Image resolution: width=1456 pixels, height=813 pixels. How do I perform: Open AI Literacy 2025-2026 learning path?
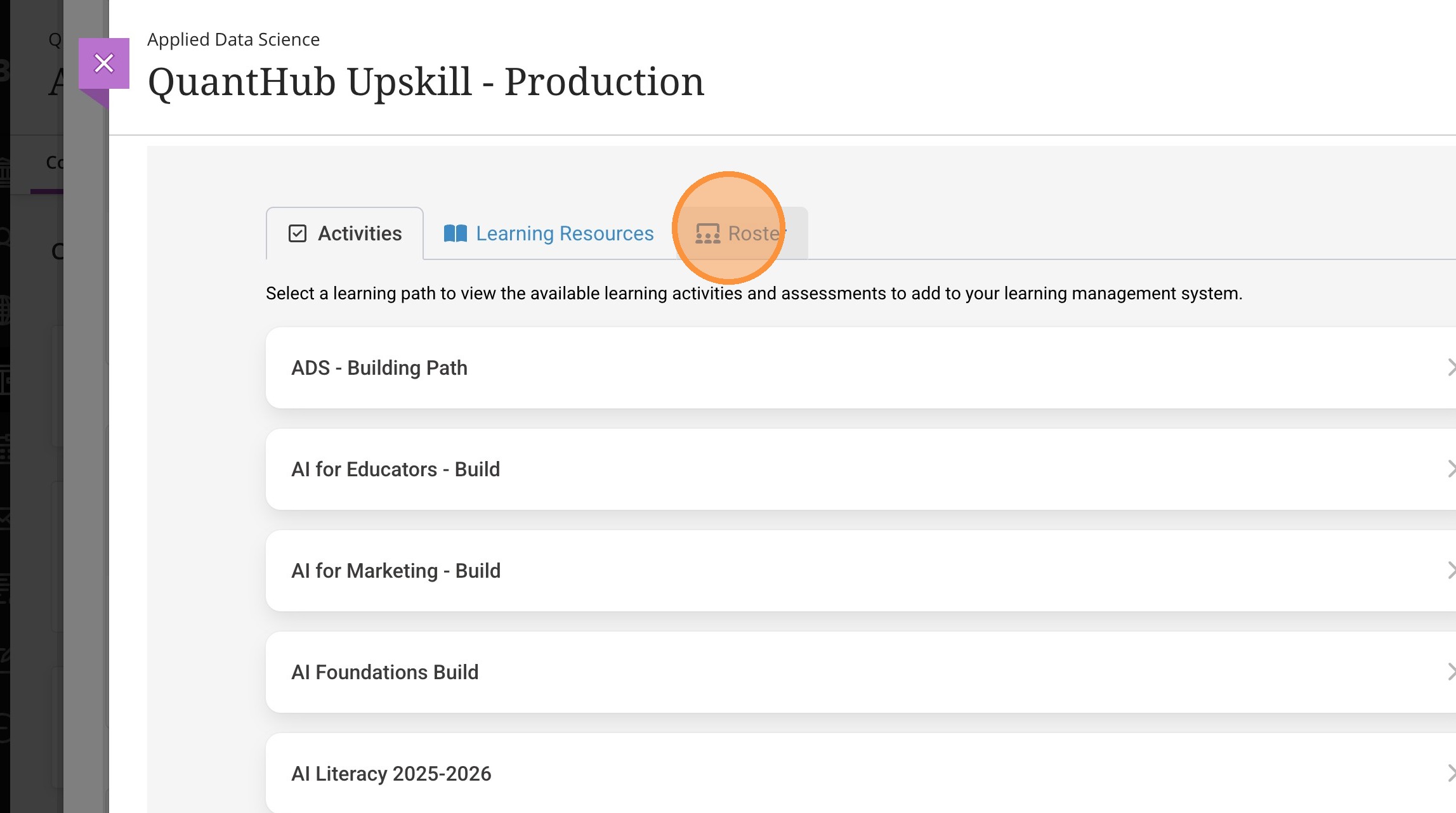(391, 774)
